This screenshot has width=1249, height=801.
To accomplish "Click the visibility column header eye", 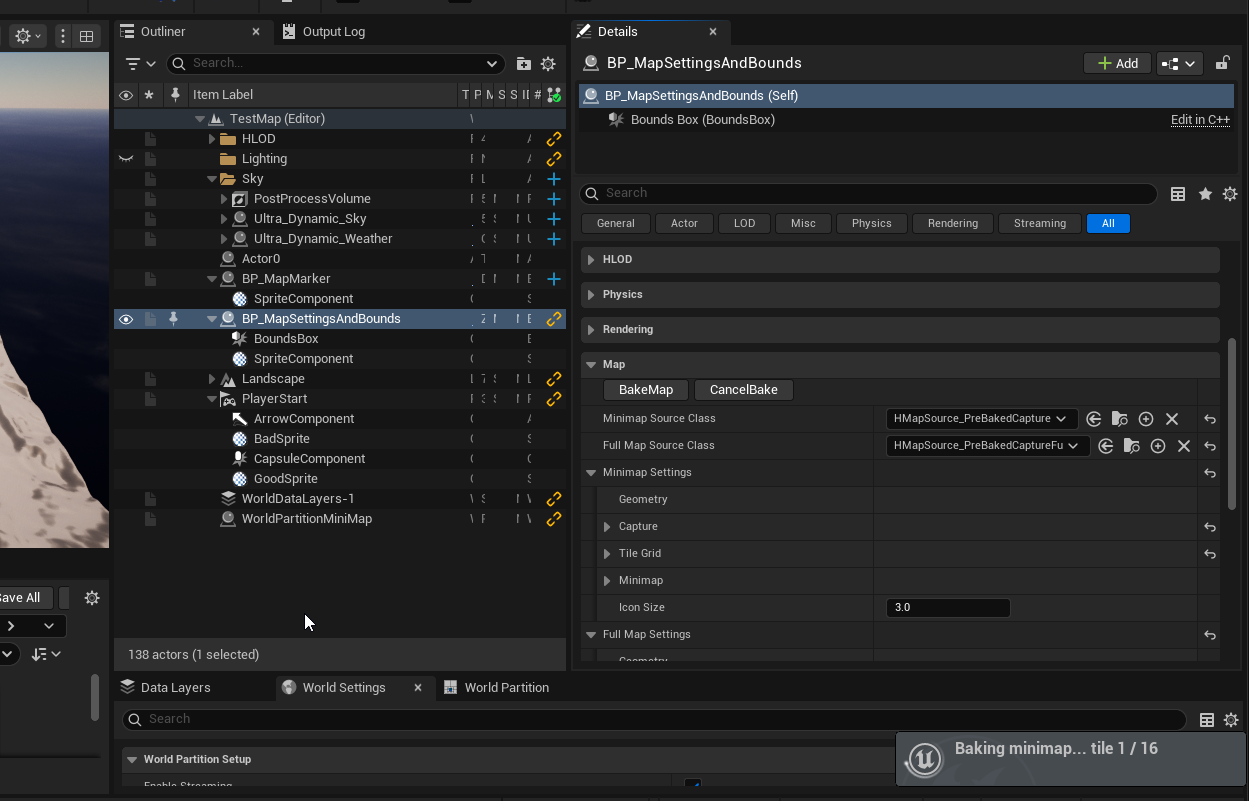I will tap(126, 95).
